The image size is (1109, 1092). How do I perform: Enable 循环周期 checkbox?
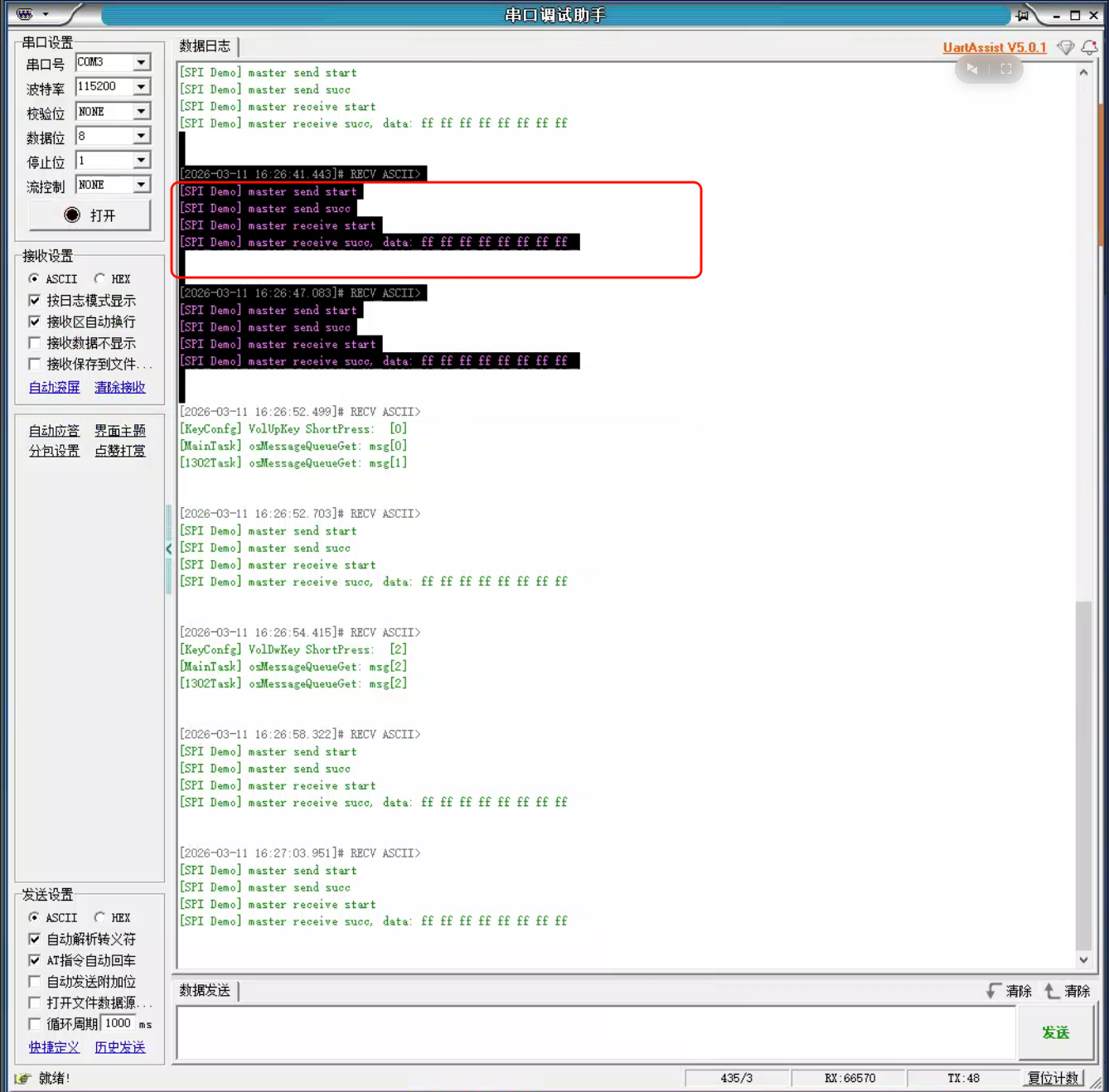tap(34, 1023)
